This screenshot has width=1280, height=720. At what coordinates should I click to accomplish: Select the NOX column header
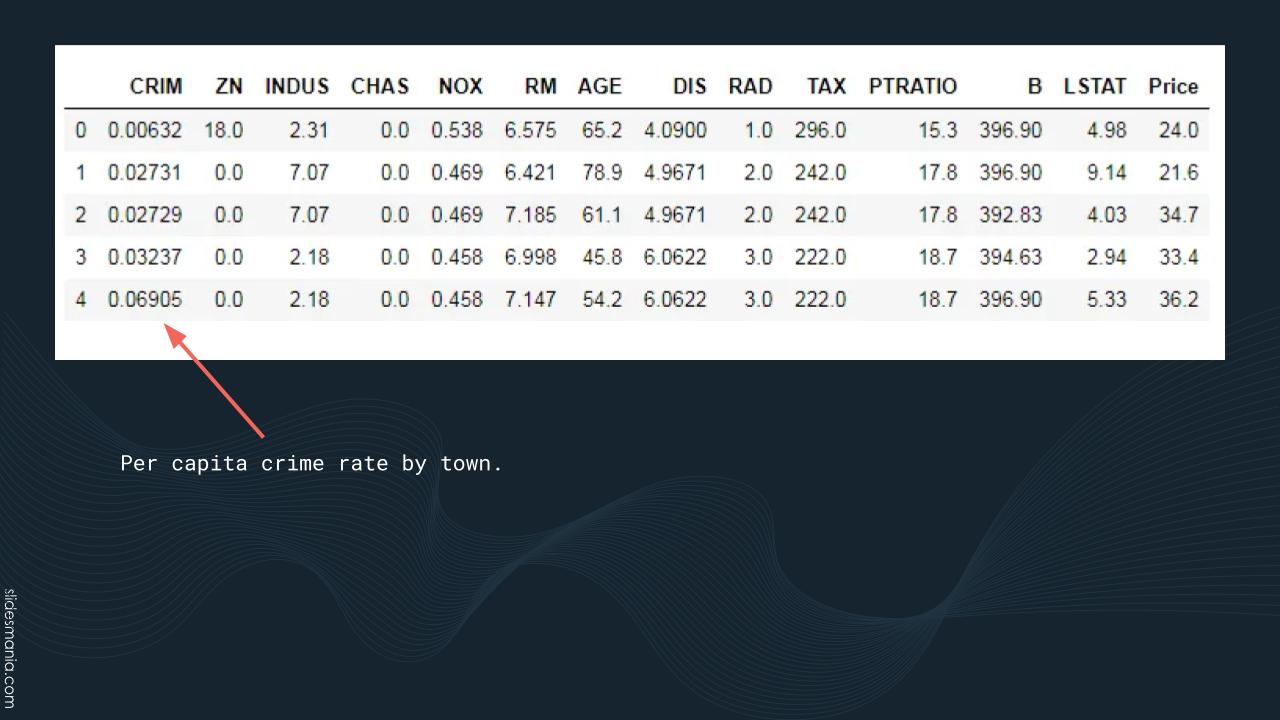pos(460,87)
